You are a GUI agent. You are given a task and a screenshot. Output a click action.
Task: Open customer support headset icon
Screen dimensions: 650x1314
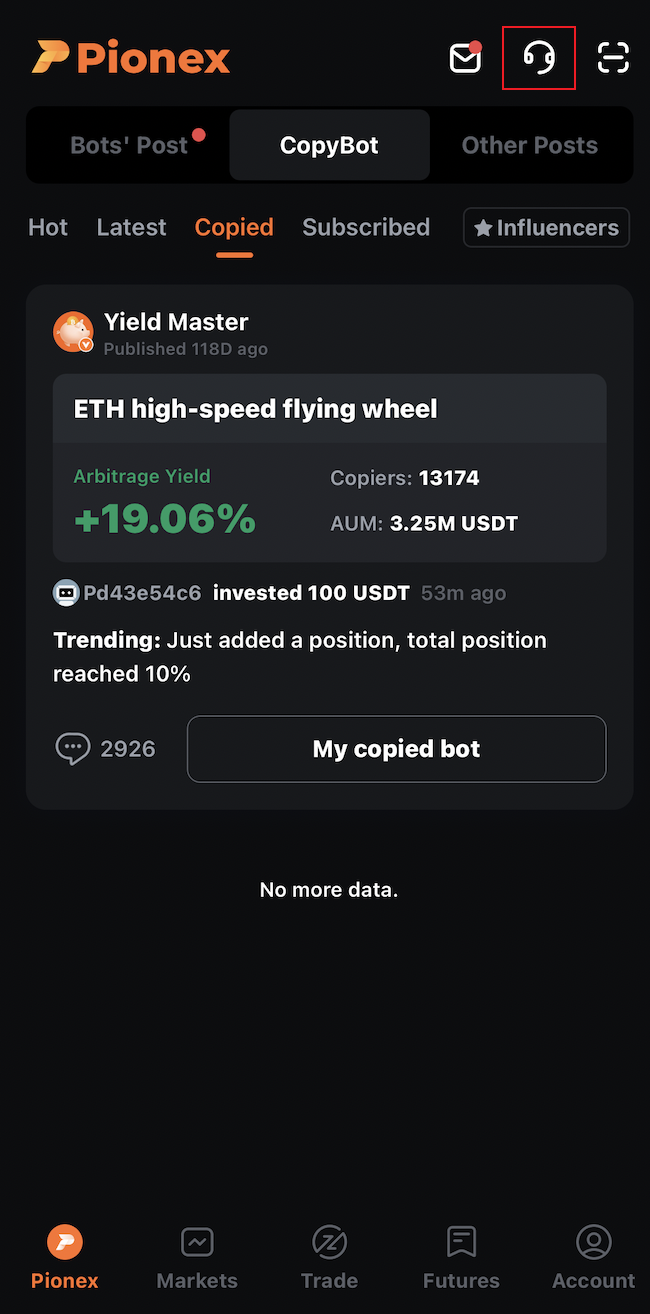539,58
